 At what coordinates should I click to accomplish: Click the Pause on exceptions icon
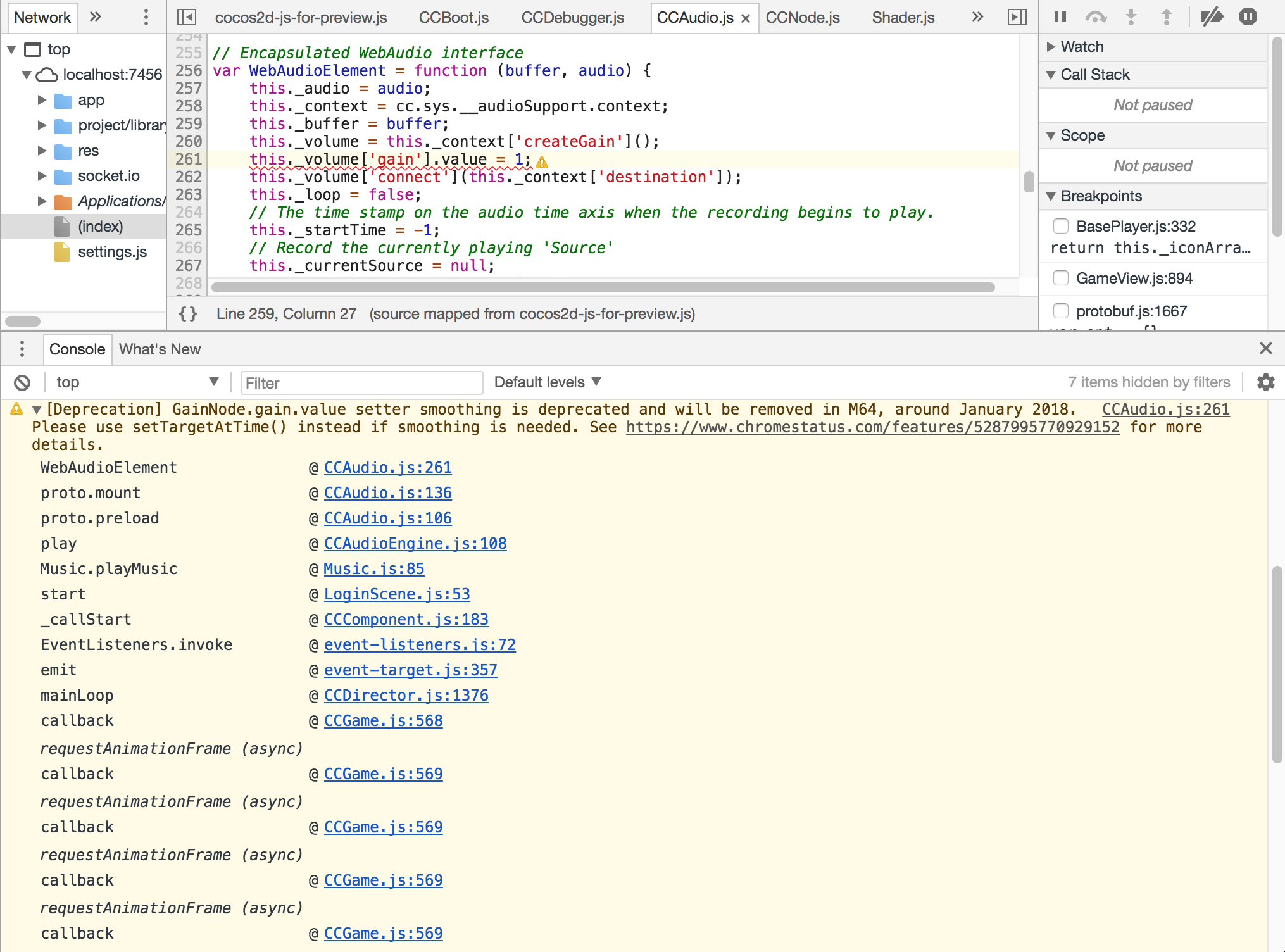click(x=1248, y=17)
